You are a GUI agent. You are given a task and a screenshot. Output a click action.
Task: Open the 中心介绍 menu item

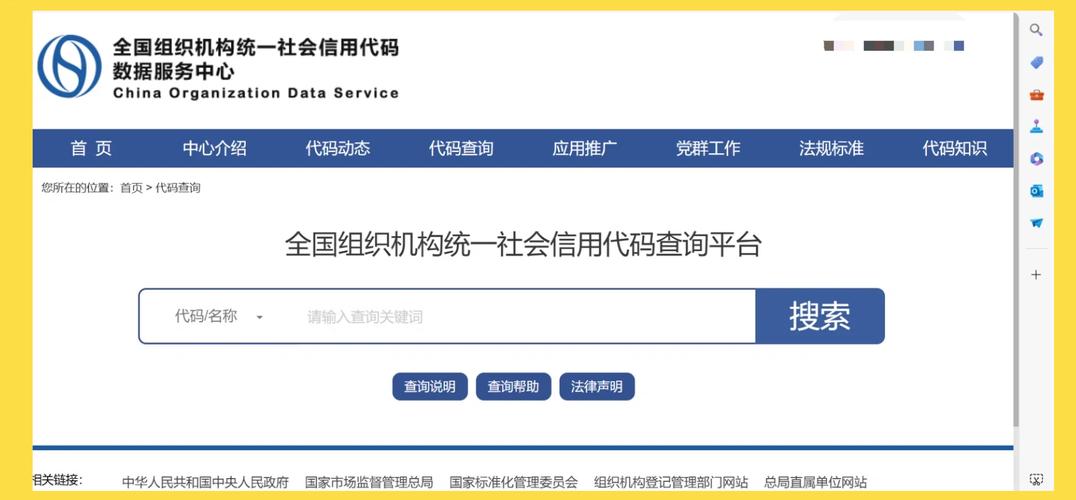pos(214,148)
